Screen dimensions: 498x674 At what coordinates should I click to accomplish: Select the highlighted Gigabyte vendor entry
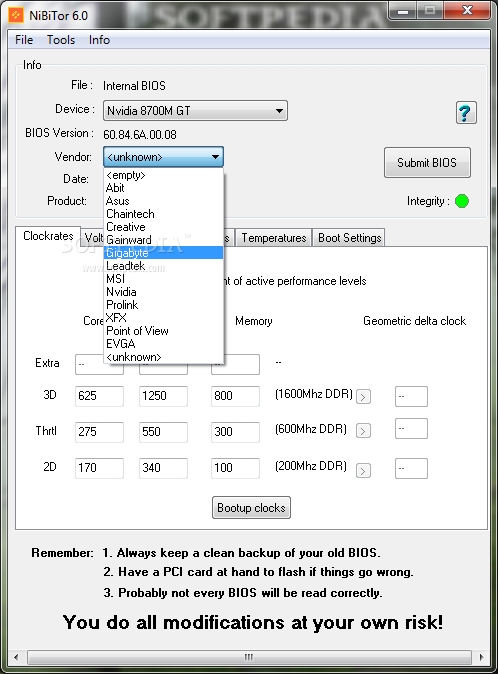[163, 253]
